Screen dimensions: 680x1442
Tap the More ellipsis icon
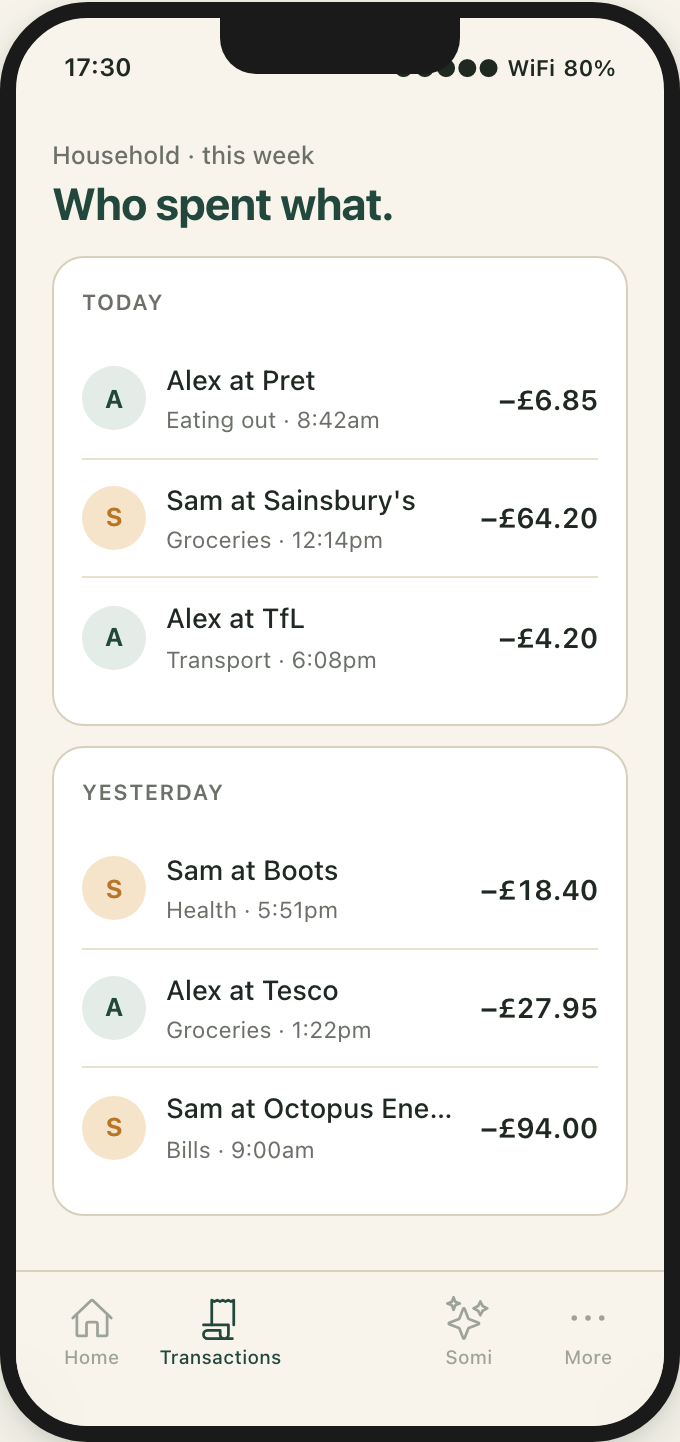[x=587, y=1318]
